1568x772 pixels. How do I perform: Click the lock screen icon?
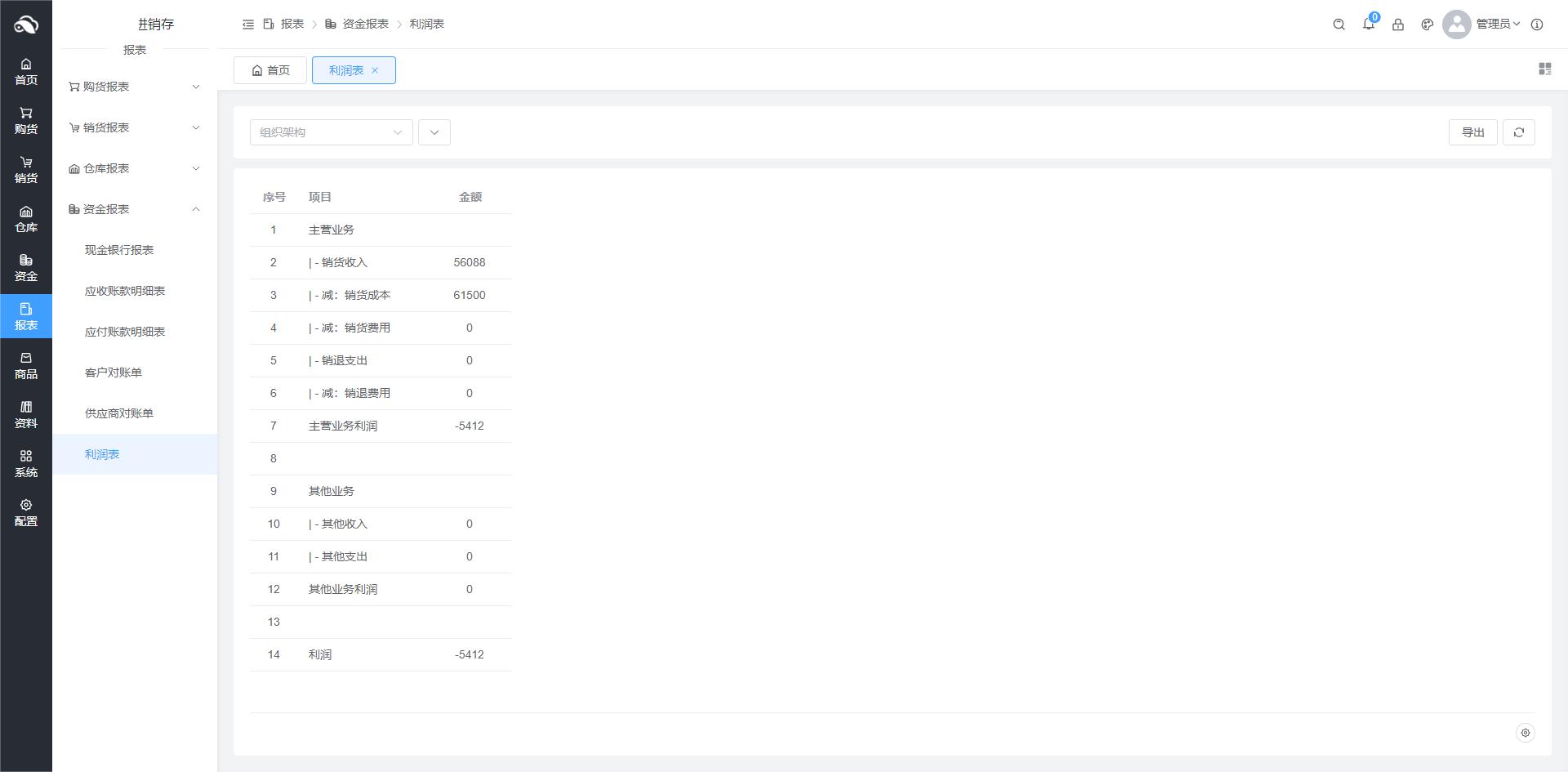(x=1397, y=25)
